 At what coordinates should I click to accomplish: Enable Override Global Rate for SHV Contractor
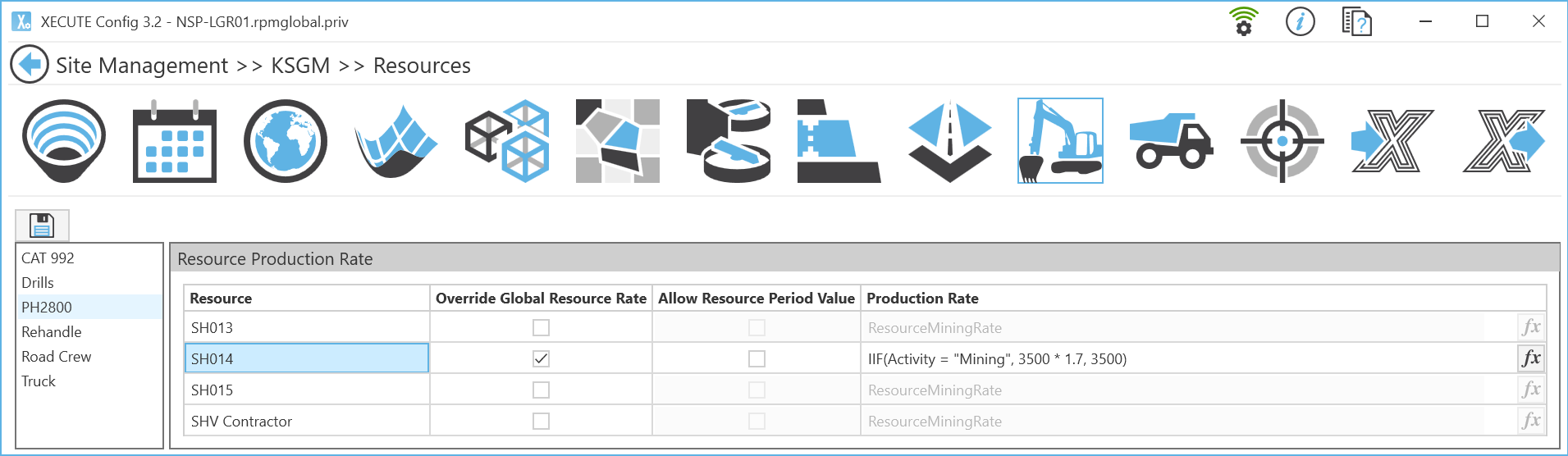541,421
